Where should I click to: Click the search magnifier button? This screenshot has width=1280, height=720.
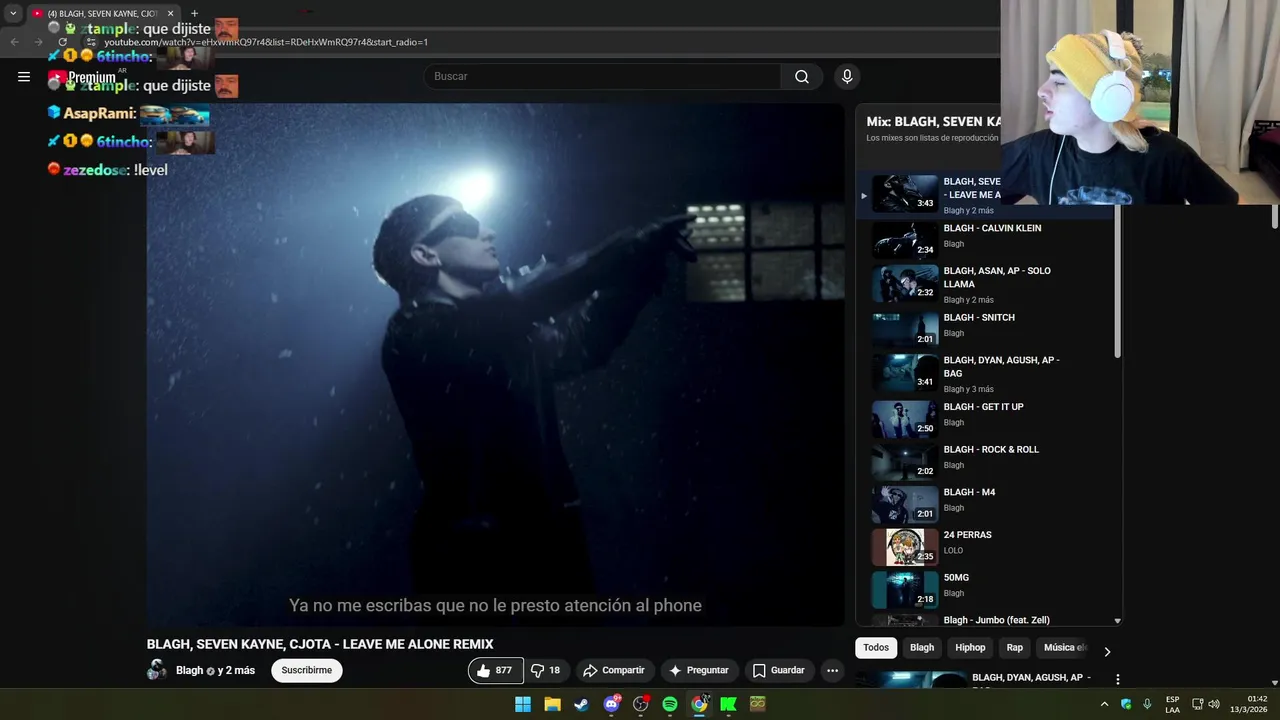click(x=802, y=77)
